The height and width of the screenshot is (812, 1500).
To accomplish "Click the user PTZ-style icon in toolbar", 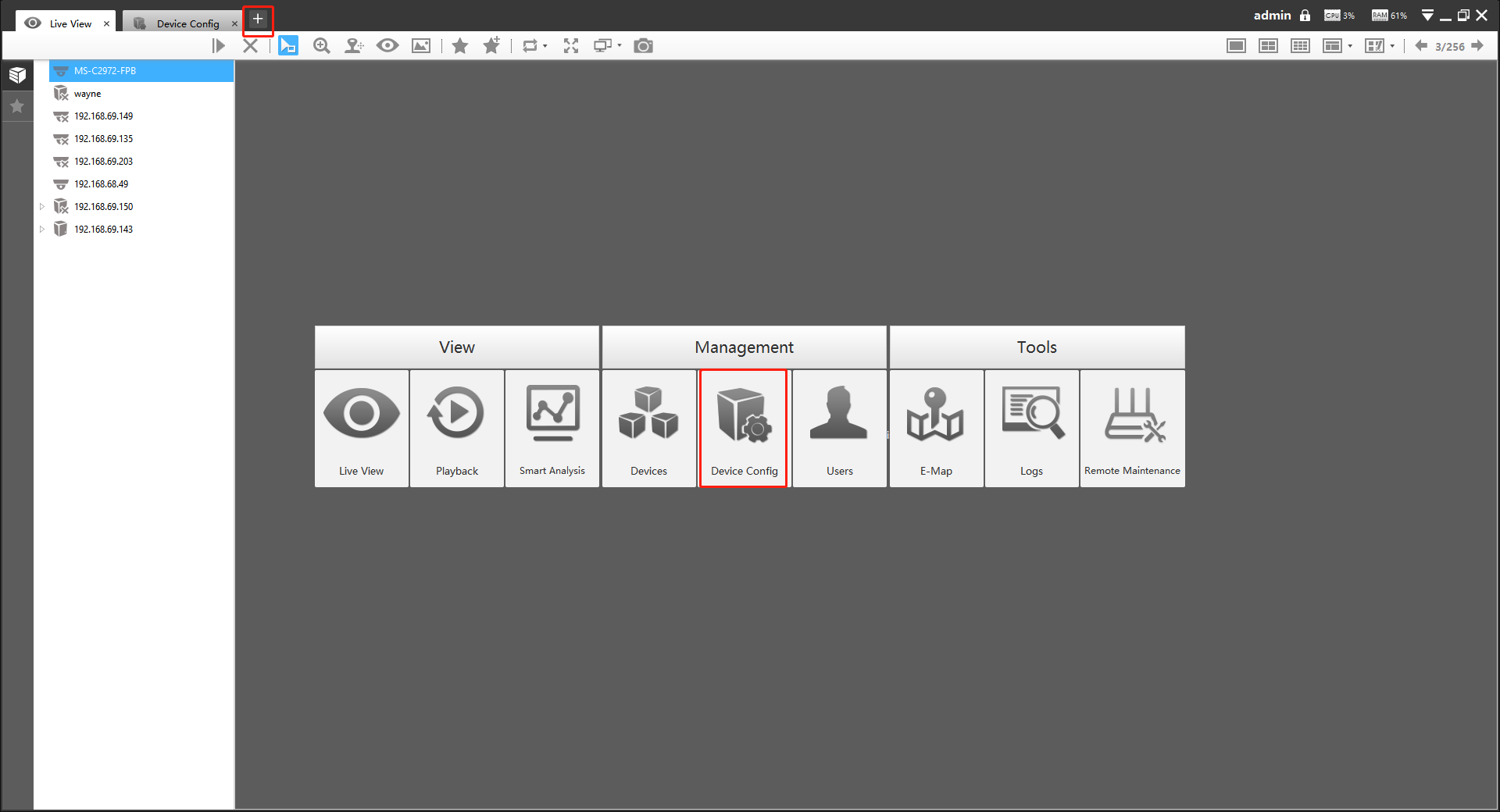I will (x=355, y=46).
